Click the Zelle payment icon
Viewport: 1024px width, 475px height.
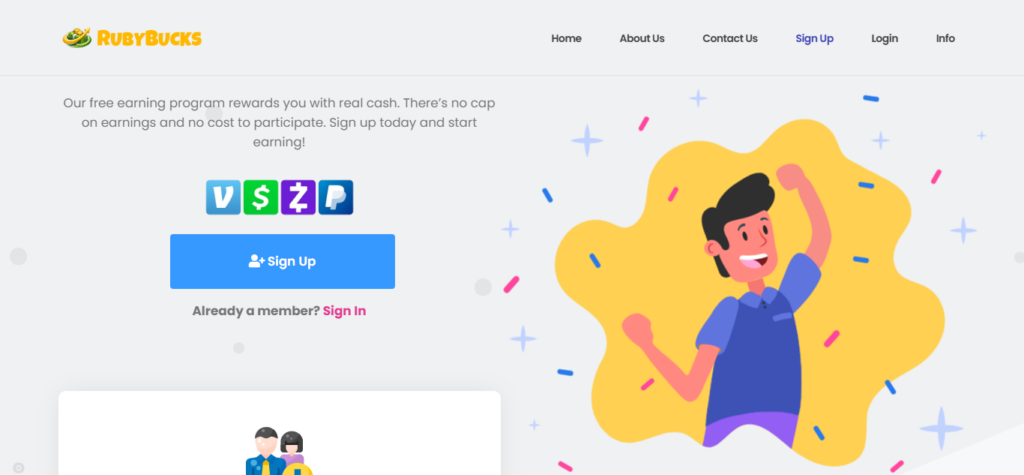pyautogui.click(x=298, y=197)
